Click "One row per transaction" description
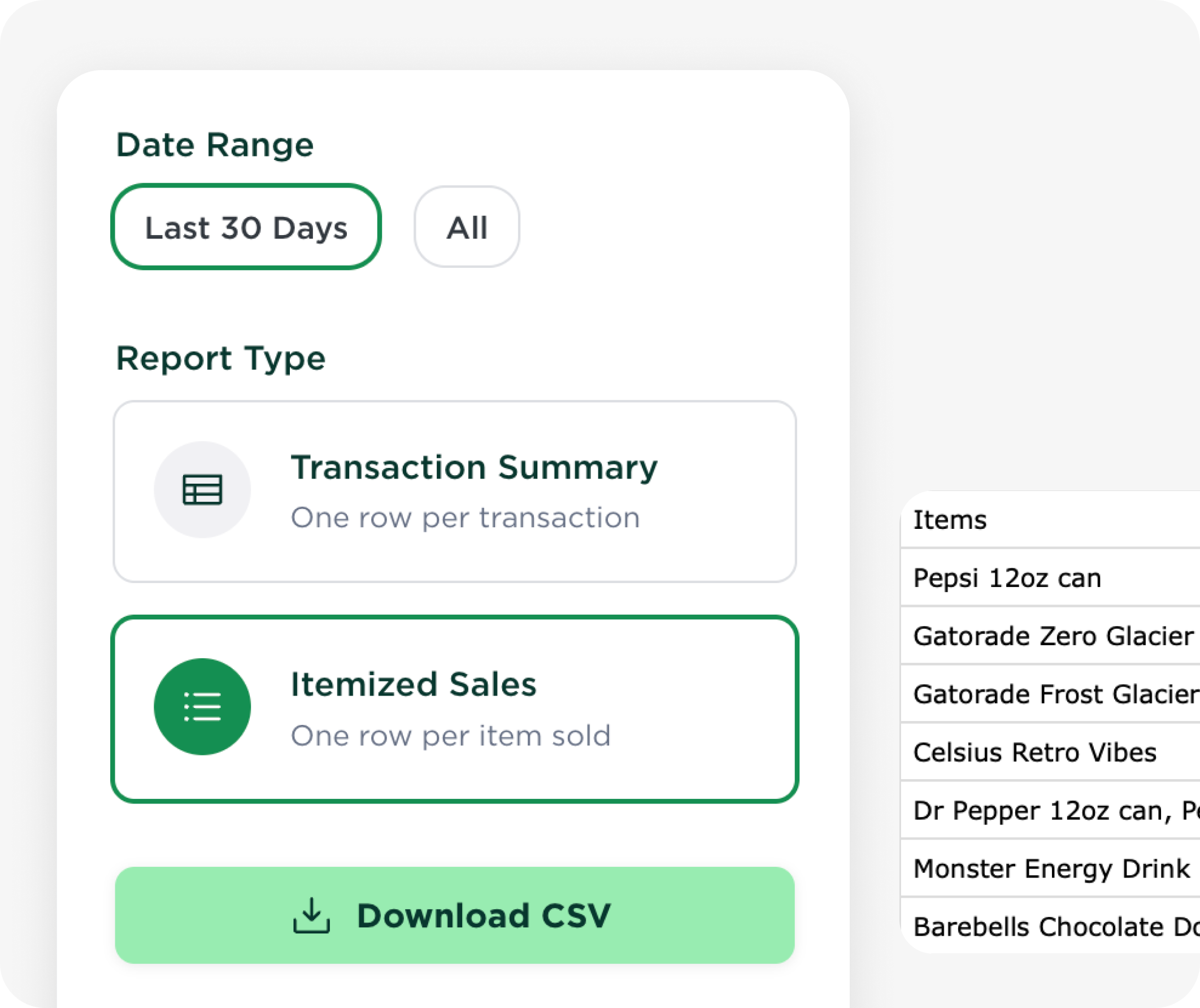The image size is (1200, 1008). (464, 518)
